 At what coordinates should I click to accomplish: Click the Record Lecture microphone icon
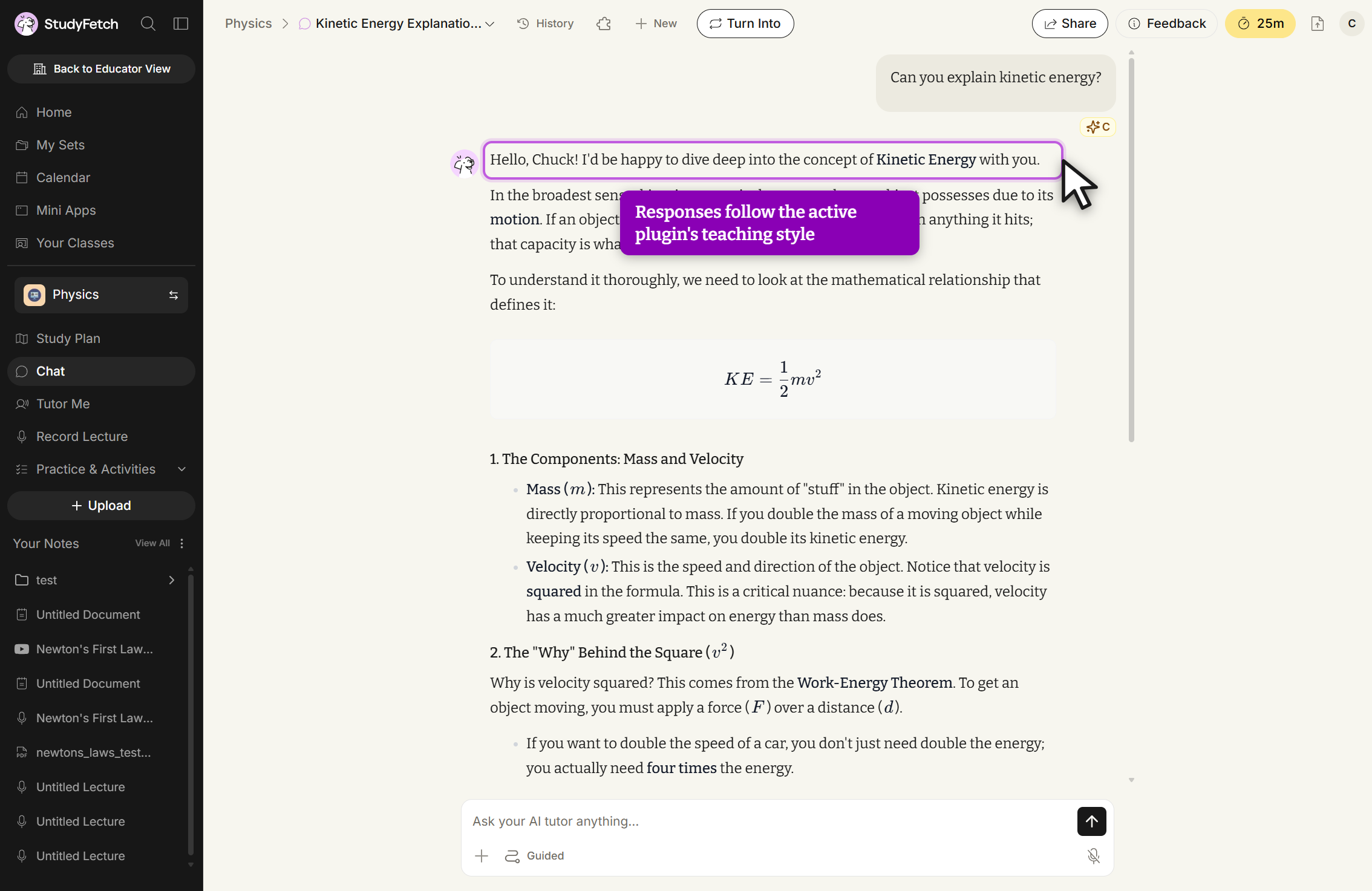pos(22,437)
